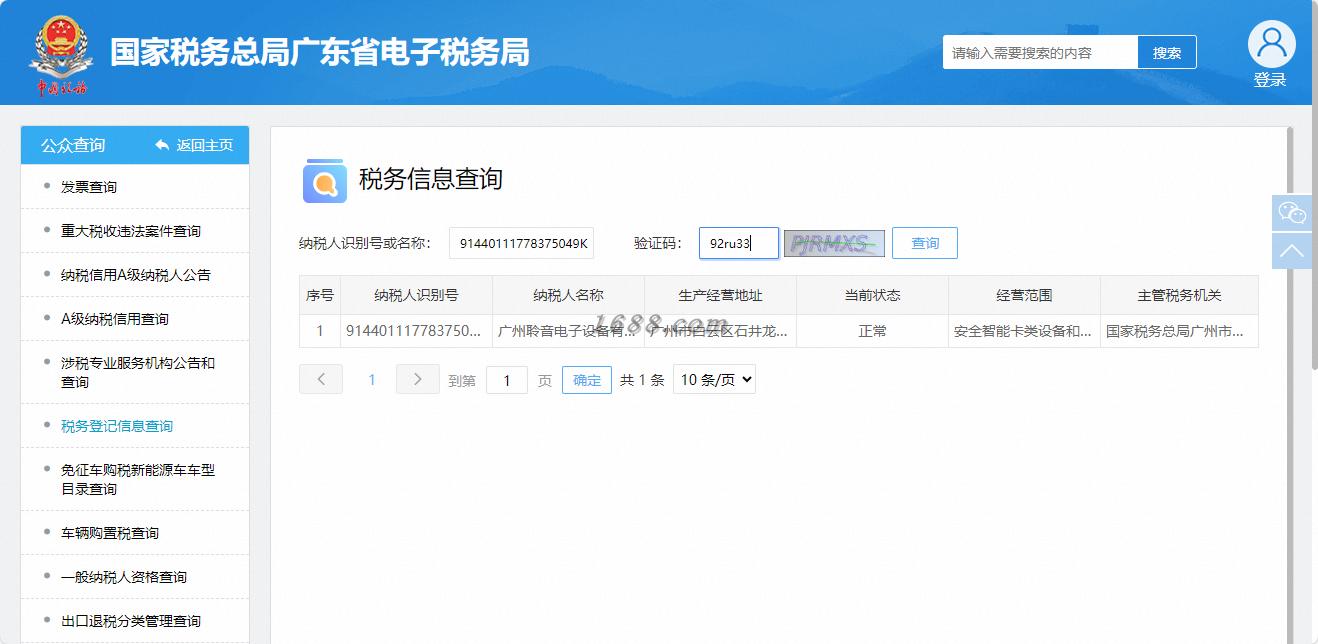Image resolution: width=1318 pixels, height=644 pixels.
Task: Click the 纳税人名称 column header
Action: click(568, 295)
